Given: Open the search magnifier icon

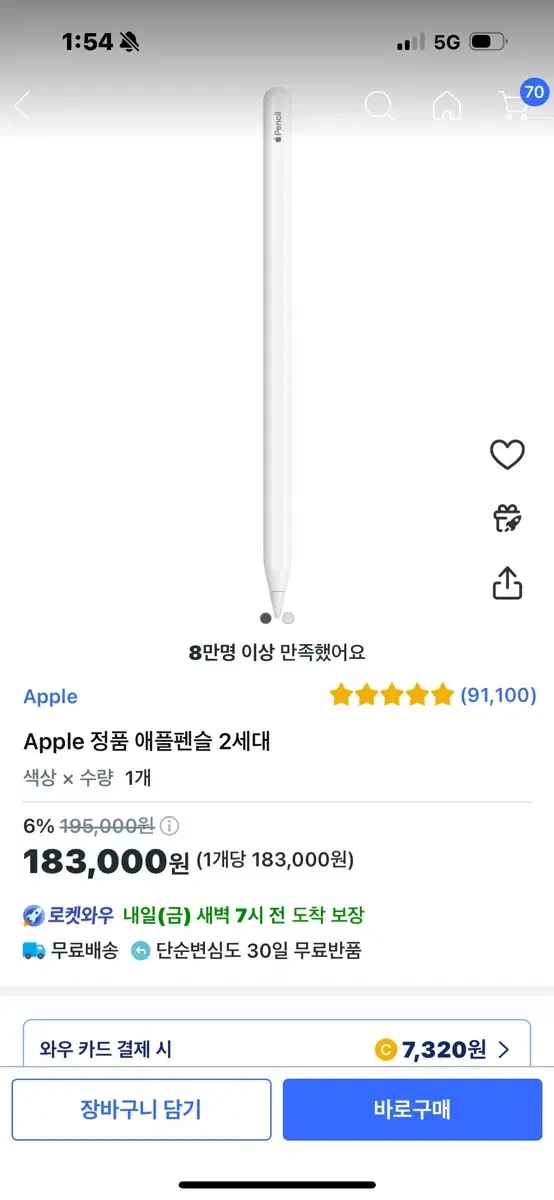Looking at the screenshot, I should 379,106.
